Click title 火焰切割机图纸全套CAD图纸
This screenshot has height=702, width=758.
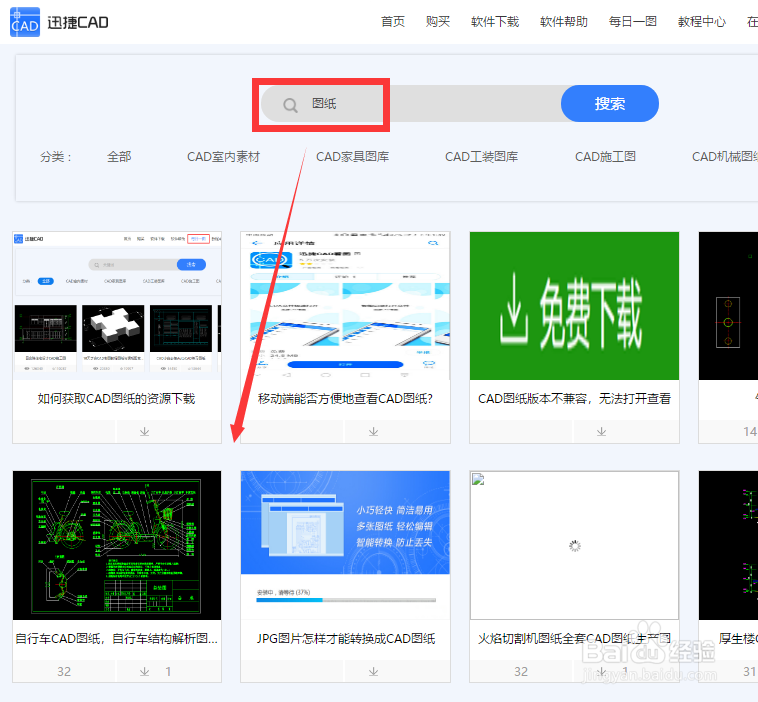click(x=574, y=639)
